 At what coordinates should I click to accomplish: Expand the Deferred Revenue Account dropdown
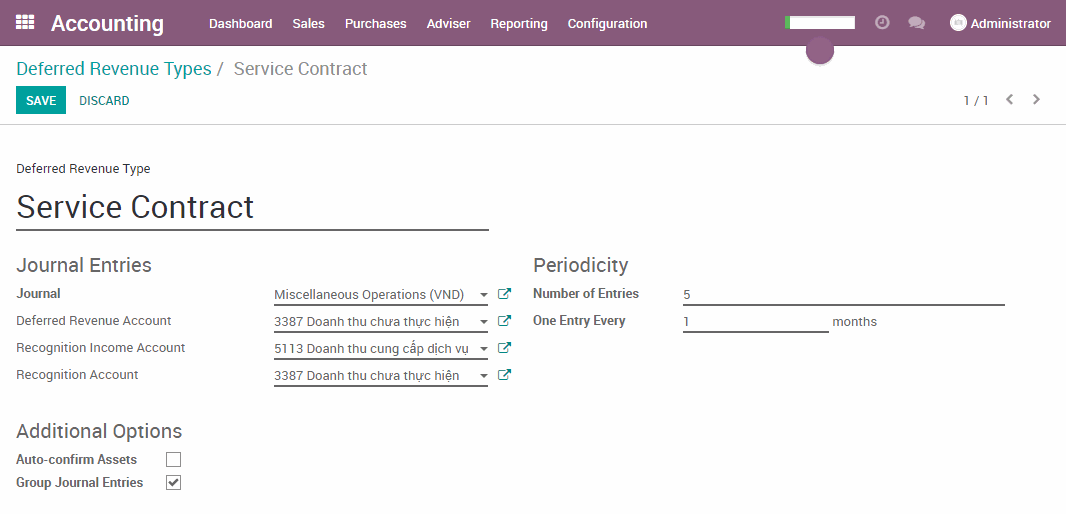coord(483,322)
